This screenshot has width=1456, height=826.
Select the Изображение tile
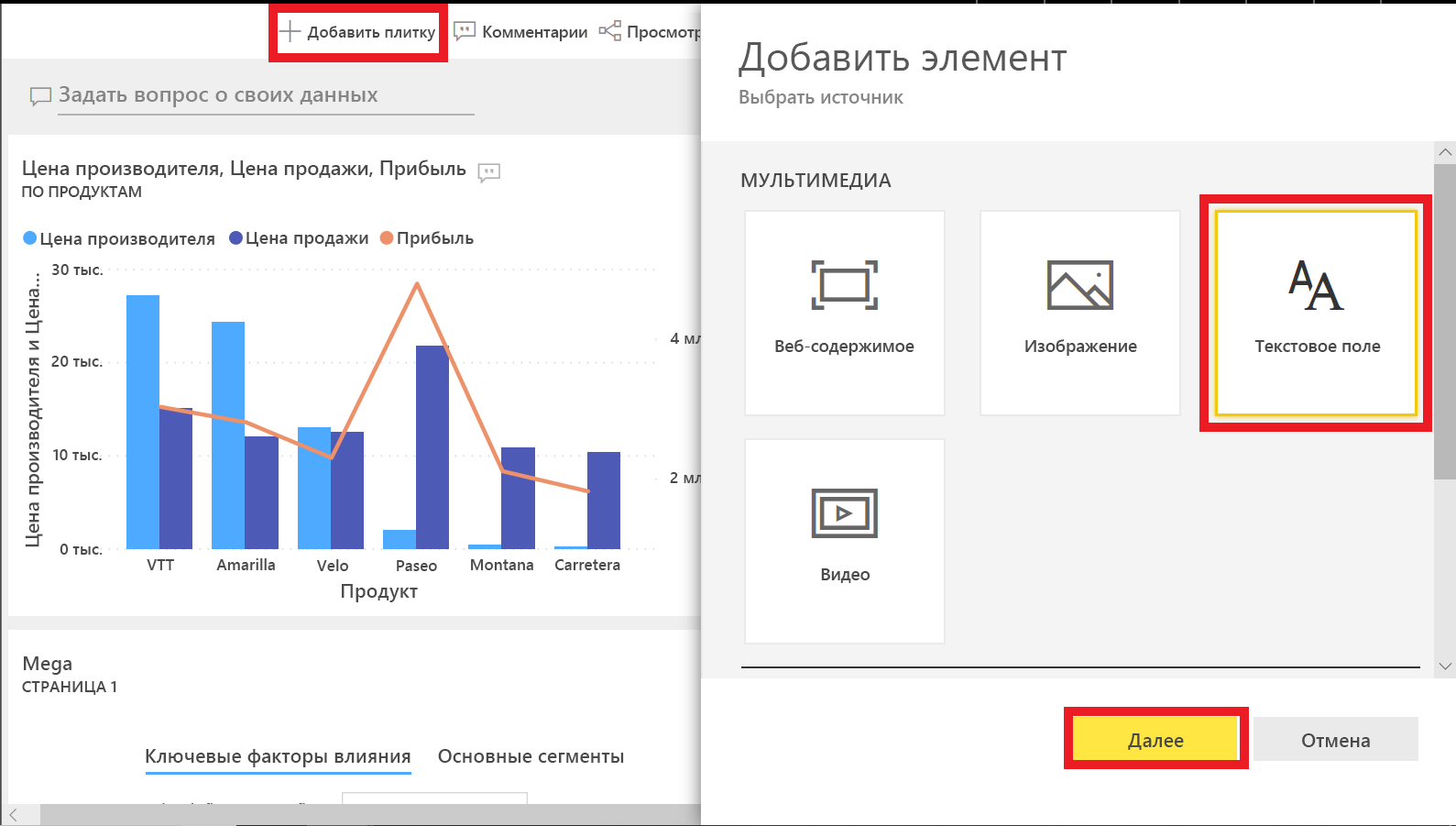1080,314
